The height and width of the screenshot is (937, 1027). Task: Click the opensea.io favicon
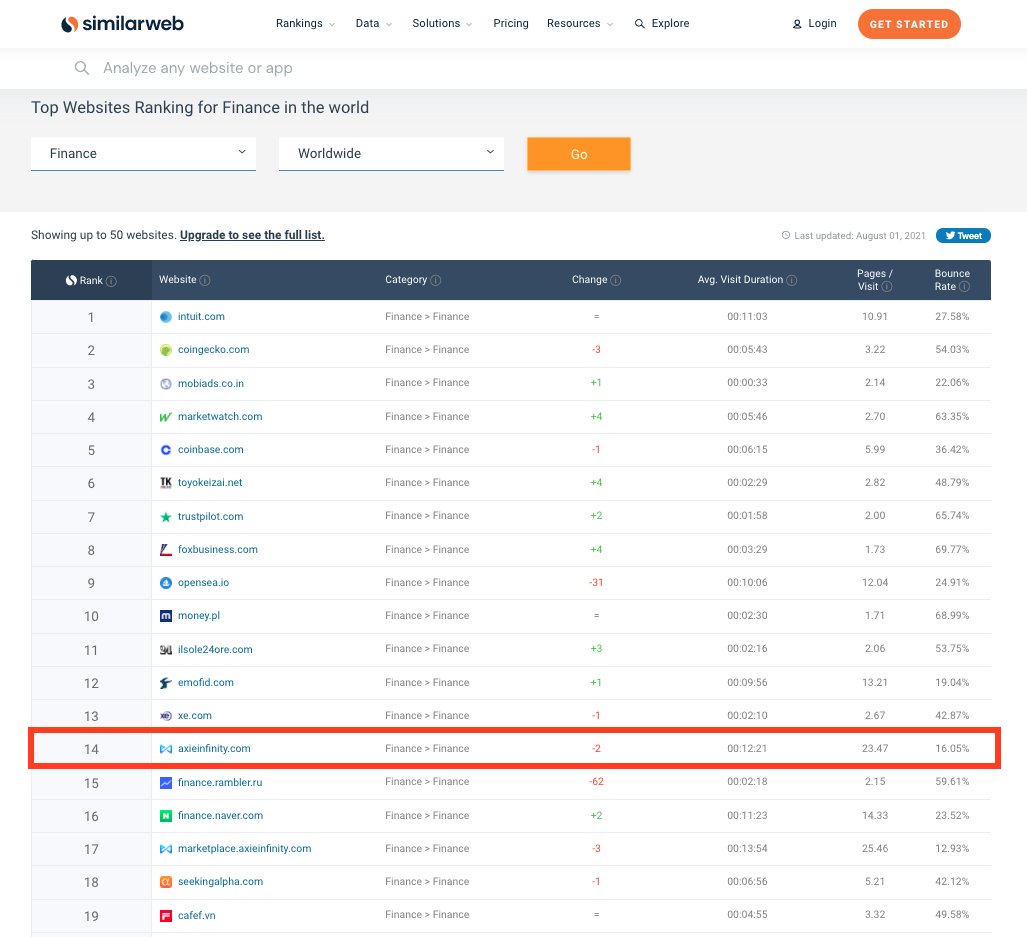[166, 583]
